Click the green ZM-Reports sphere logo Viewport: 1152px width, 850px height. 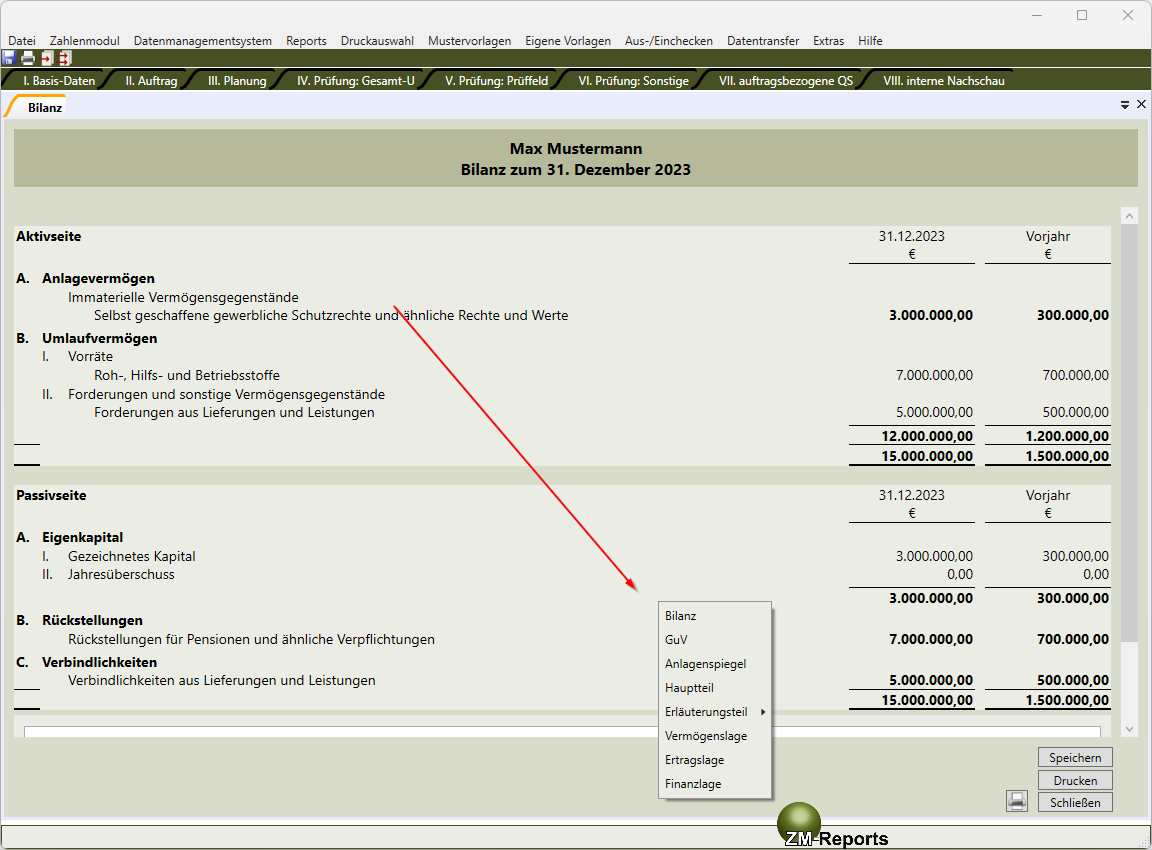coord(798,821)
